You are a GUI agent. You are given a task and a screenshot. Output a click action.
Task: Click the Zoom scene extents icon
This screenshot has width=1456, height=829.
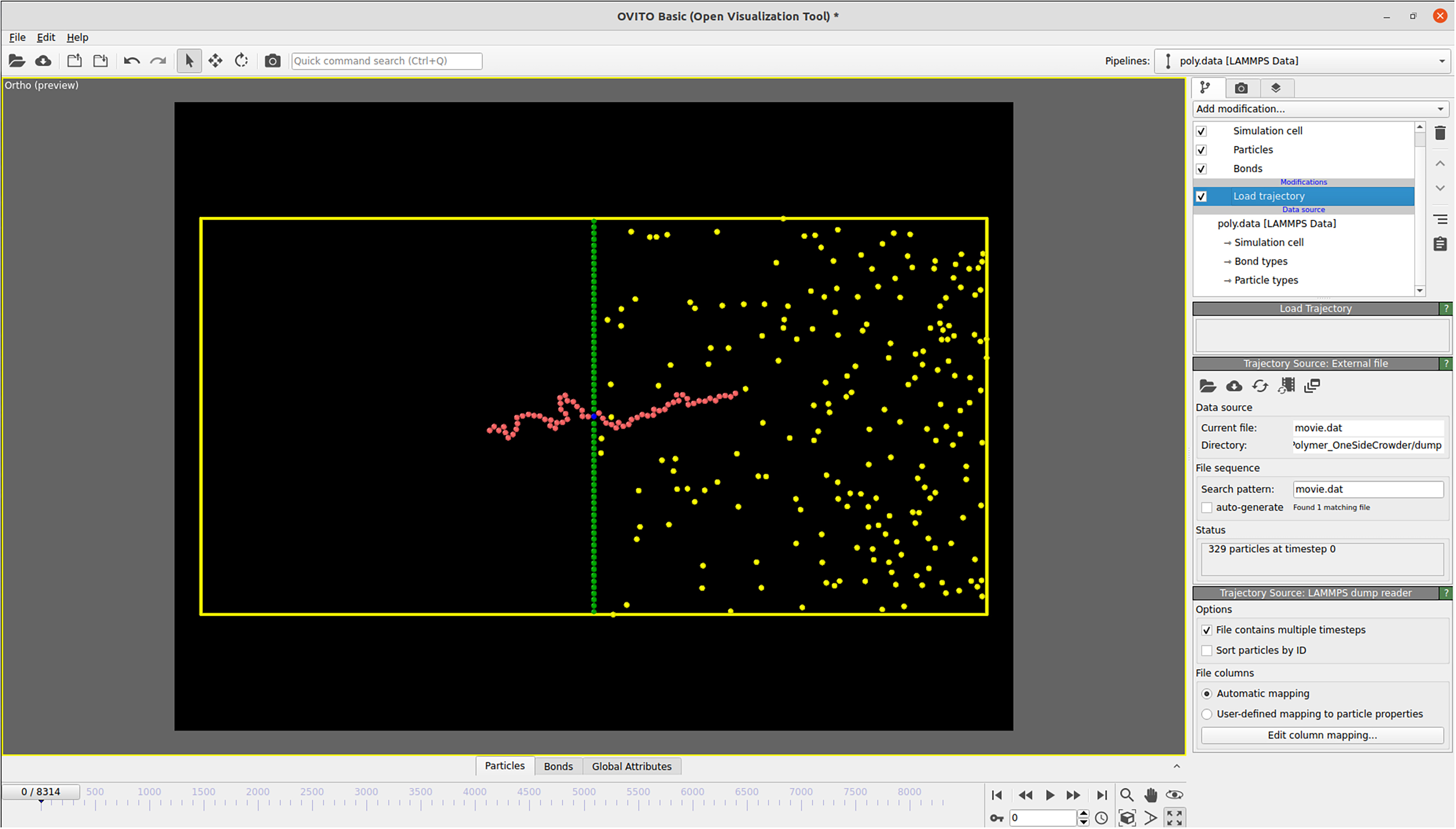[x=1127, y=818]
